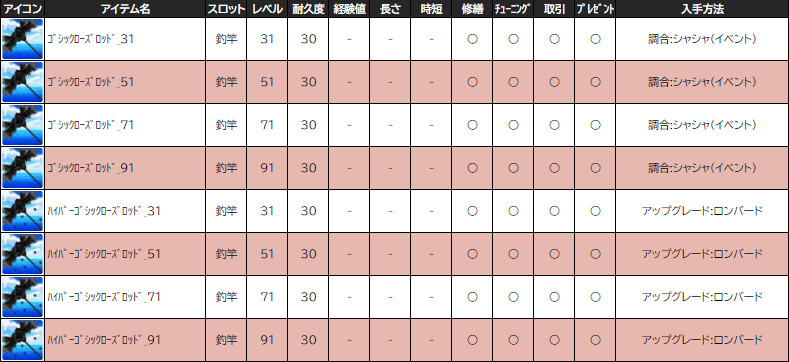This screenshot has width=789, height=362.
Task: Click 調合:シャシャ(イベント) in the ゴシックローズロッド_91 row
Action: pyautogui.click(x=702, y=168)
